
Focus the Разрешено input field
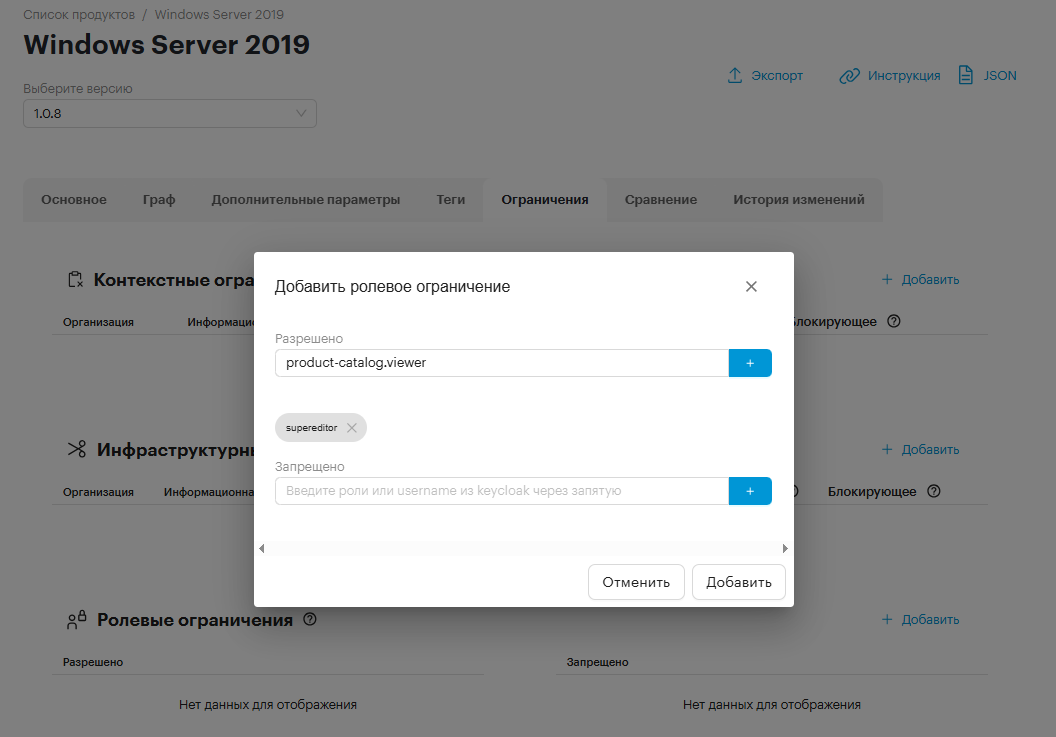pyautogui.click(x=502, y=363)
